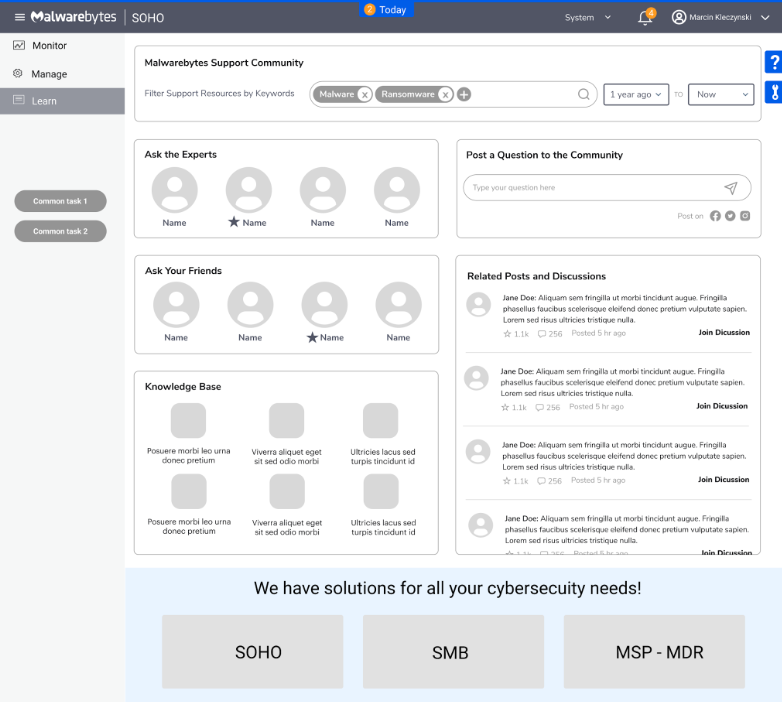Click the Common task 1 button

[60, 201]
